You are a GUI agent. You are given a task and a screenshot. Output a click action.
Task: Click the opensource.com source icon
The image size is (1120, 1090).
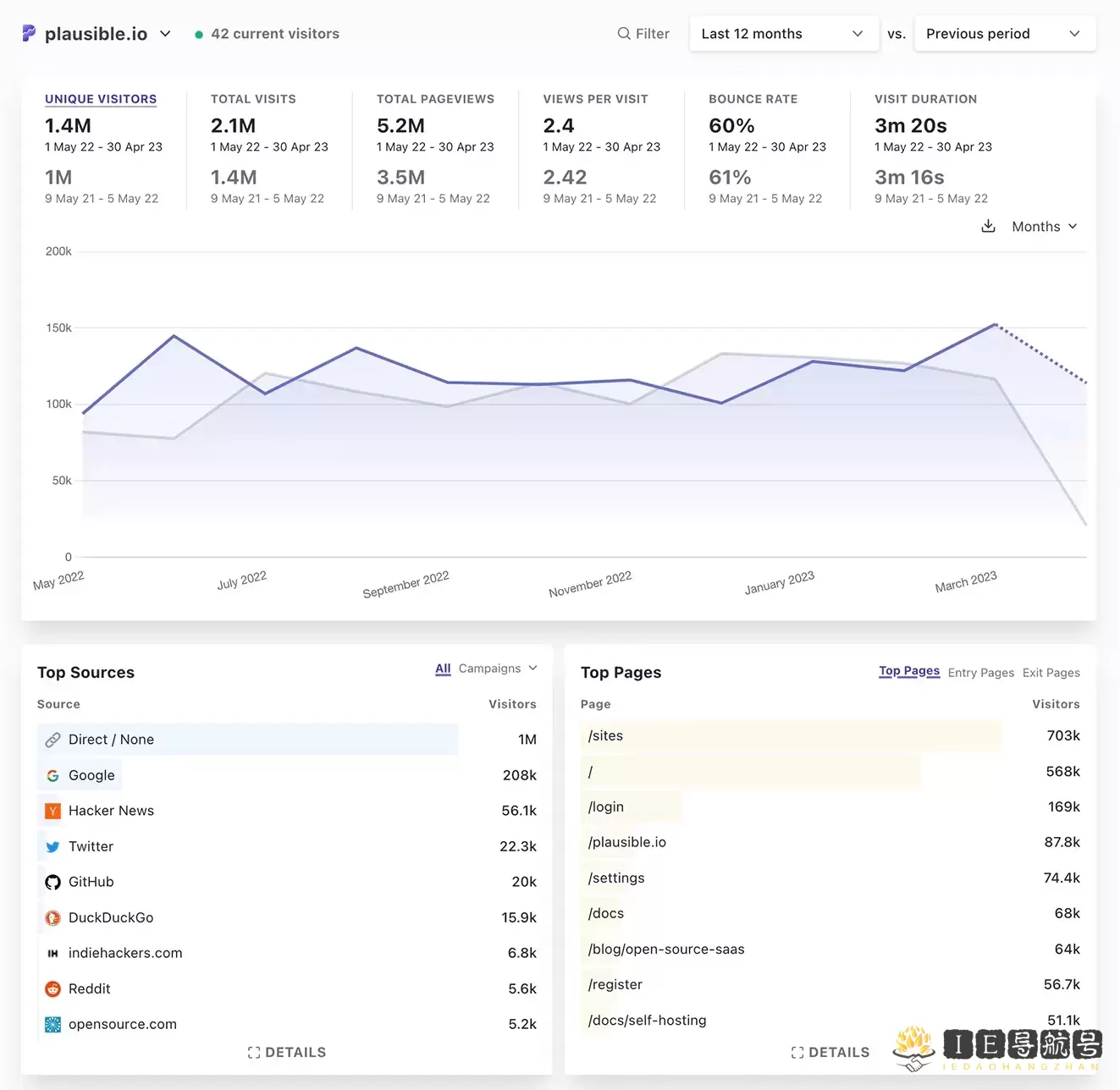[x=52, y=1024]
